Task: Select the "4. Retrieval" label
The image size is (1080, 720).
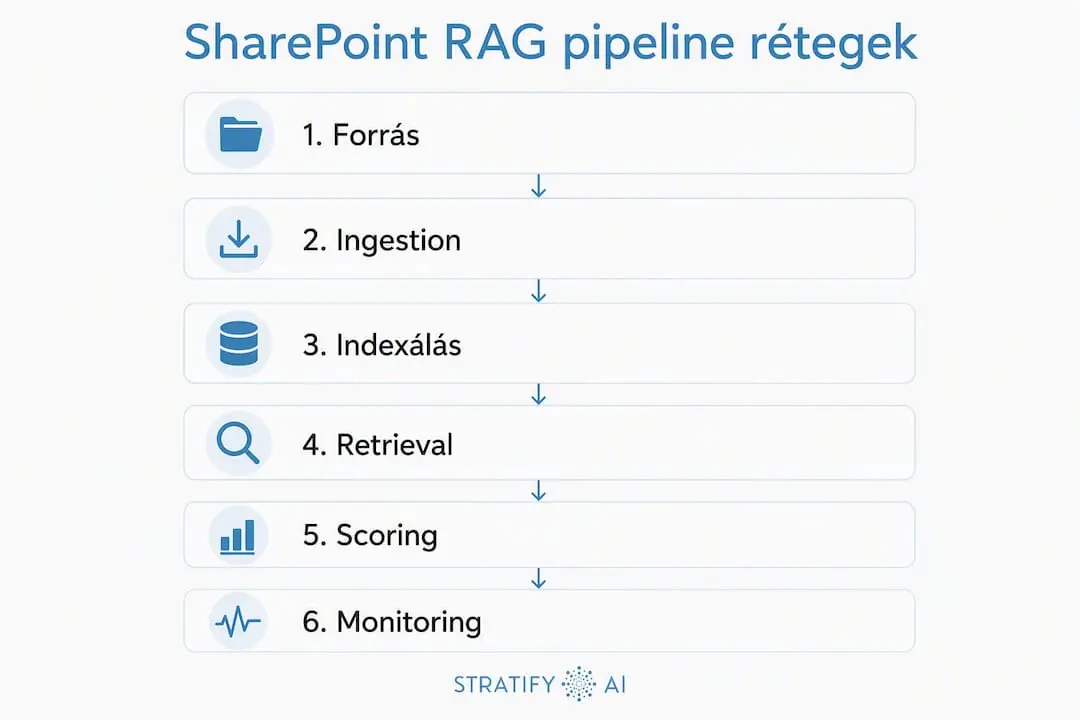Action: point(377,444)
